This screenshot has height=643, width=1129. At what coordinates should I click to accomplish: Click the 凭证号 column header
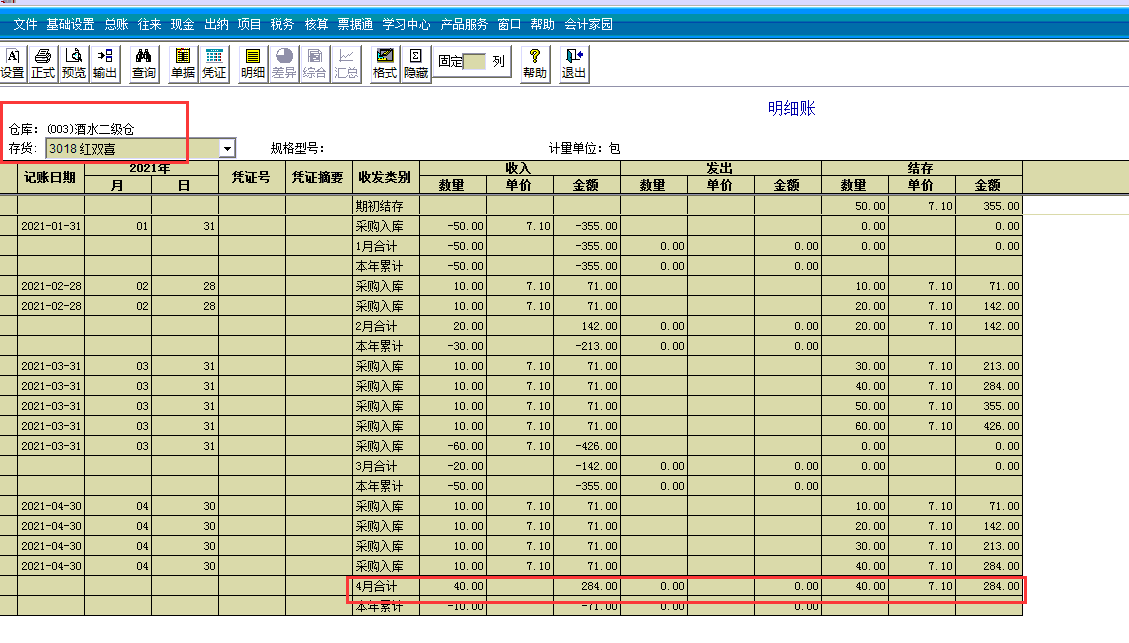tap(251, 177)
